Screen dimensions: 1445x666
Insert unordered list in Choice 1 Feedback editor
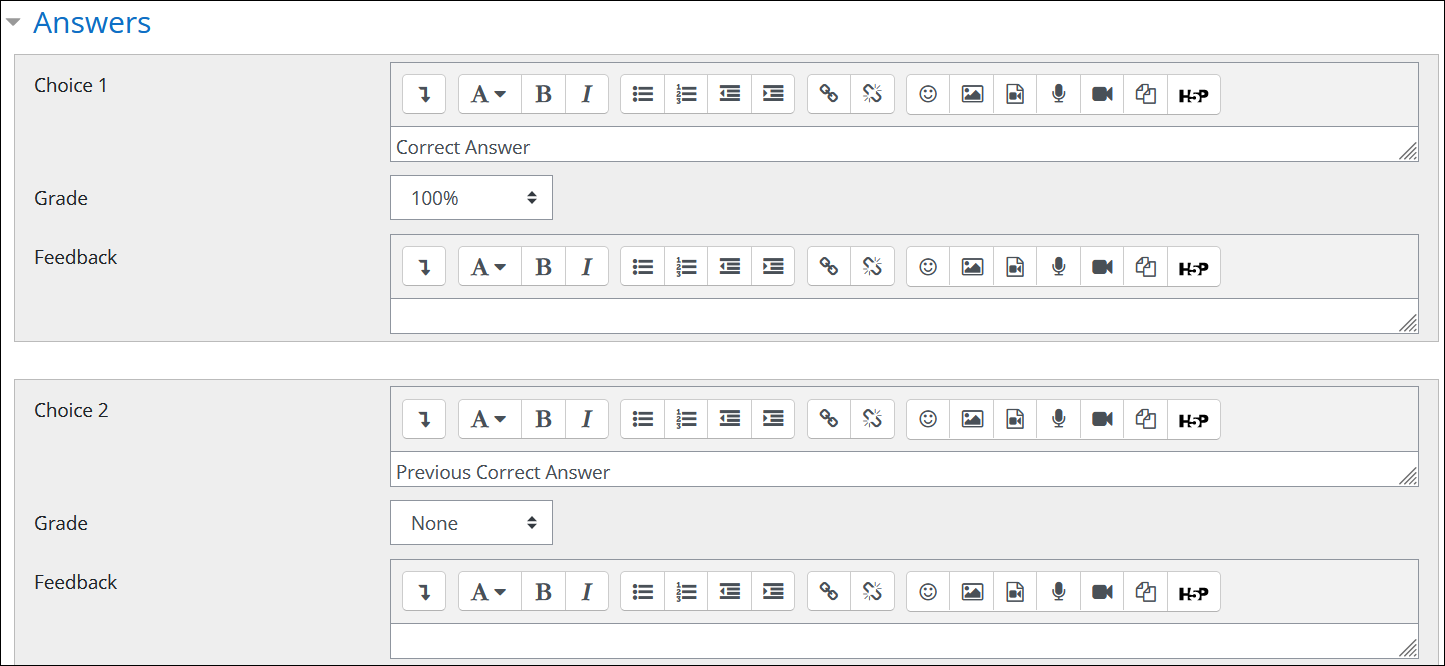[x=643, y=267]
